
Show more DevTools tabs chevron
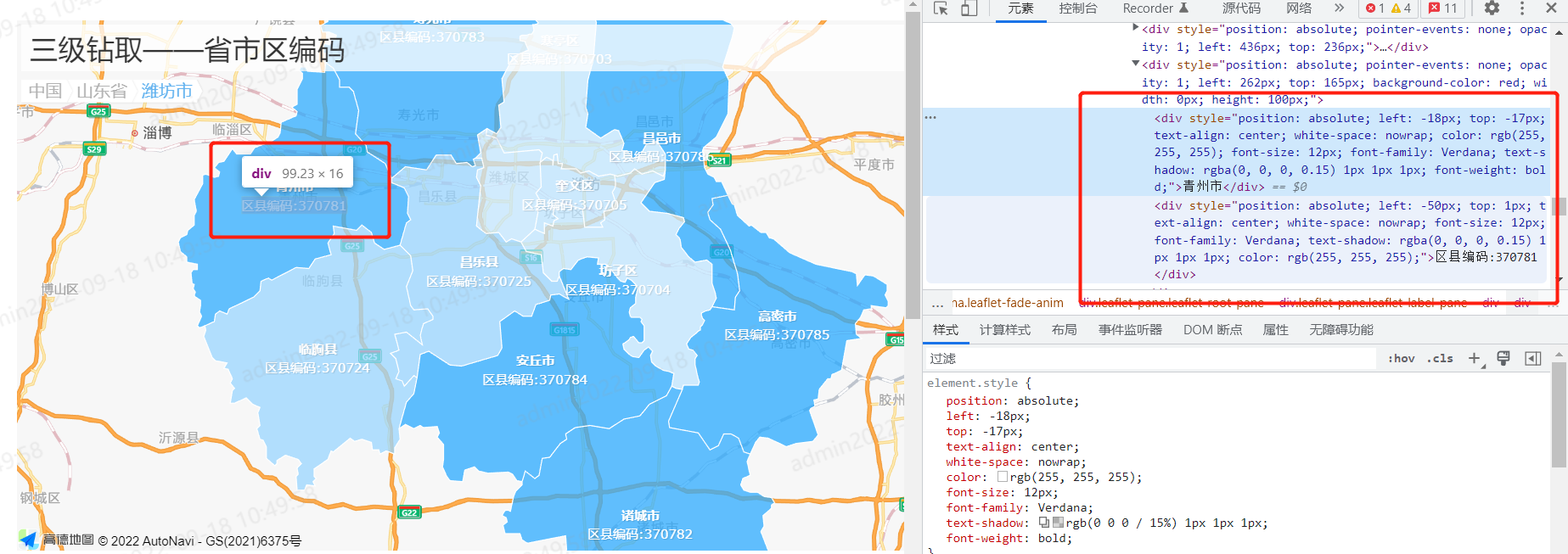[1339, 8]
